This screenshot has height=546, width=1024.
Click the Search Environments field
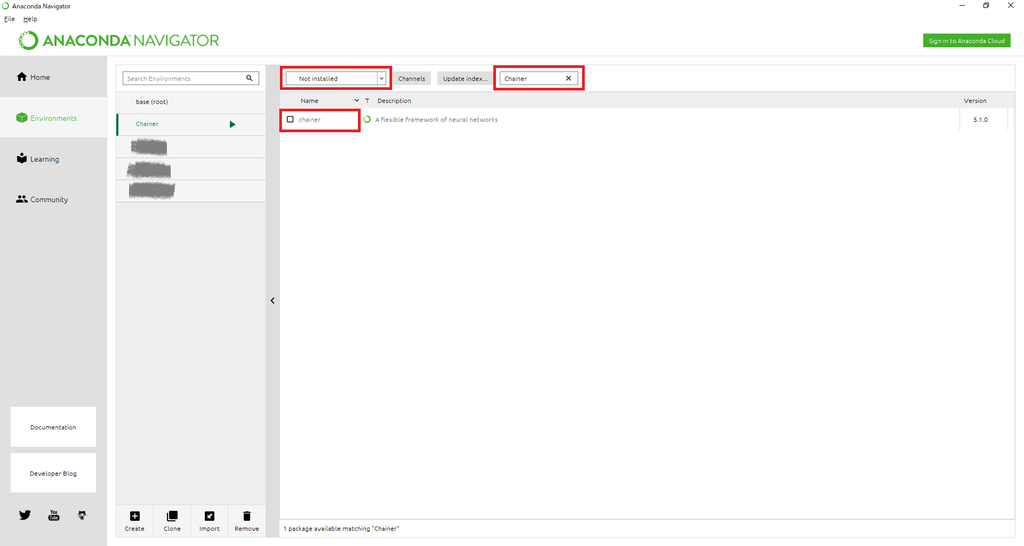(x=190, y=78)
